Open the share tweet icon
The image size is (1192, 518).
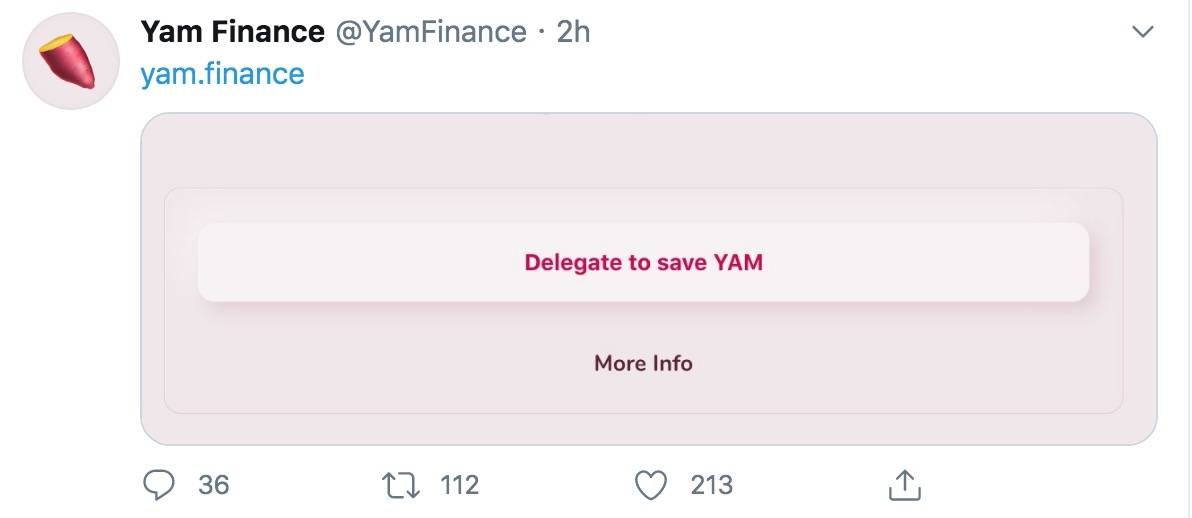coord(905,485)
